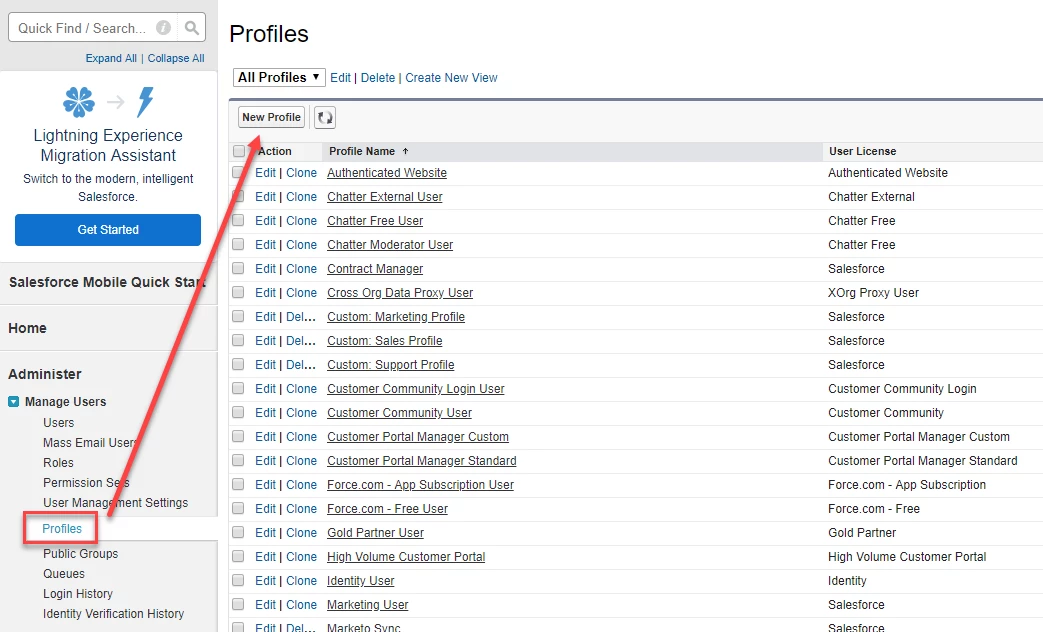The image size is (1043, 632).
Task: Click Clone for Identity User
Action: pyautogui.click(x=301, y=581)
